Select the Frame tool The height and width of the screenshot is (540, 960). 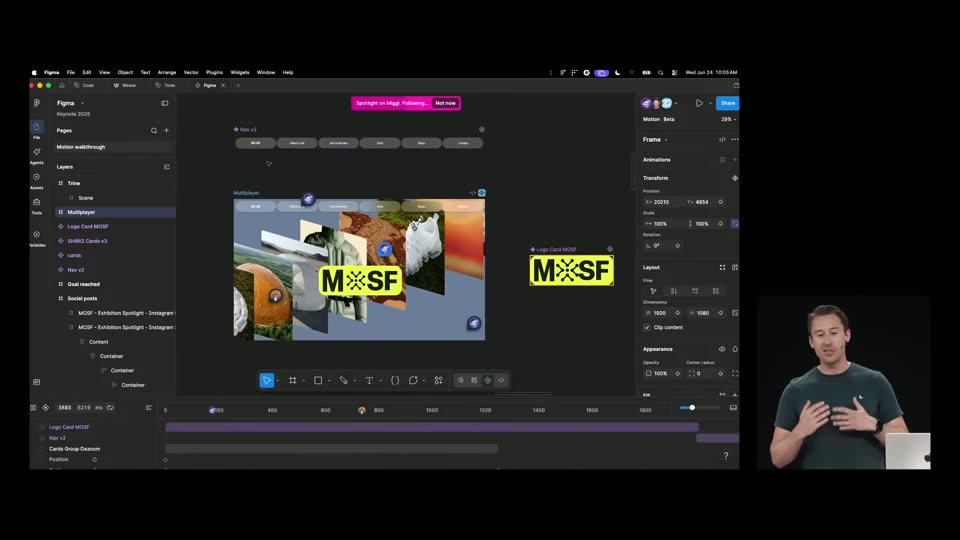click(293, 380)
